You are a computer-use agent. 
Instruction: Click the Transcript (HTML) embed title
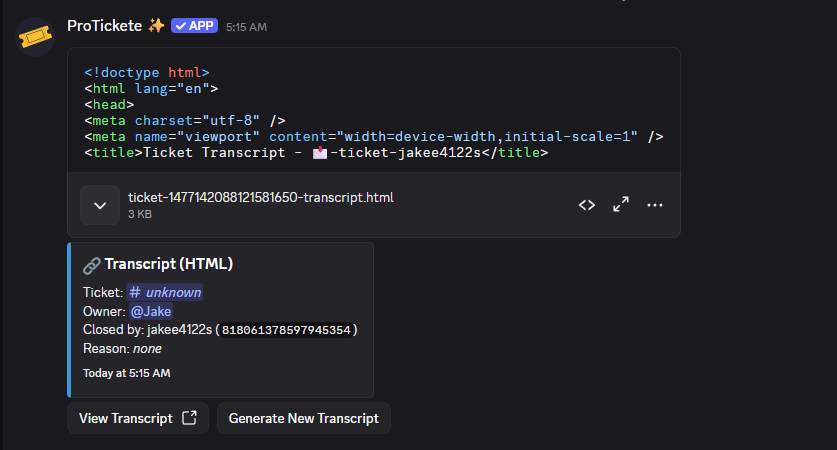(168, 264)
